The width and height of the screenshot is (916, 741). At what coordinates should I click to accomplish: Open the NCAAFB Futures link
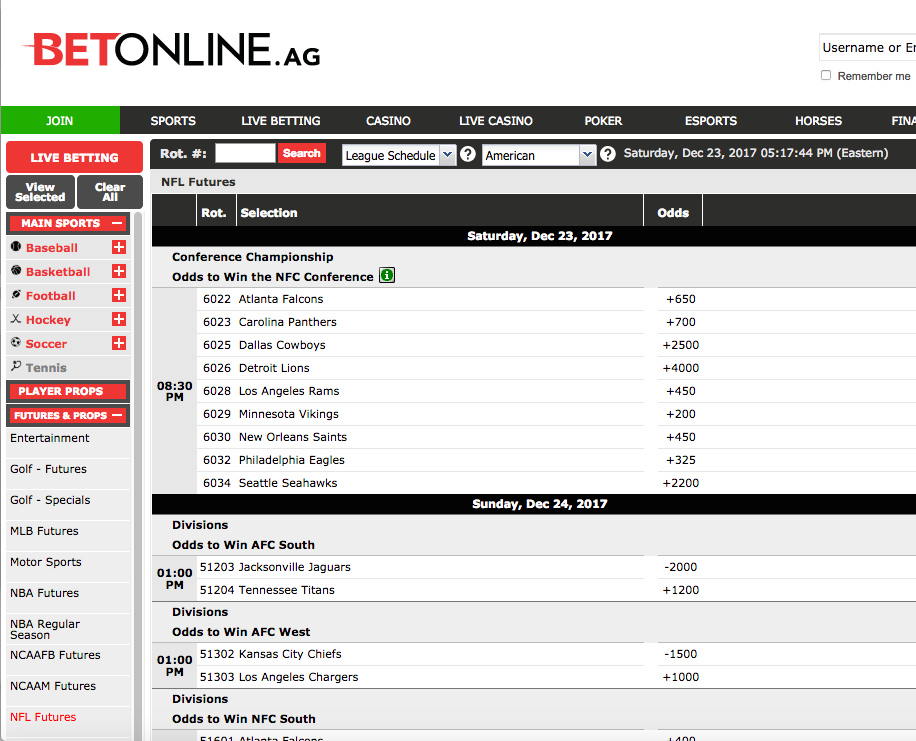coord(55,655)
